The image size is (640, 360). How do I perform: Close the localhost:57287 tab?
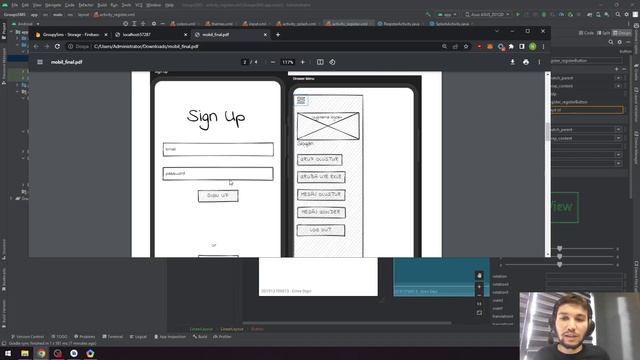pyautogui.click(x=185, y=35)
